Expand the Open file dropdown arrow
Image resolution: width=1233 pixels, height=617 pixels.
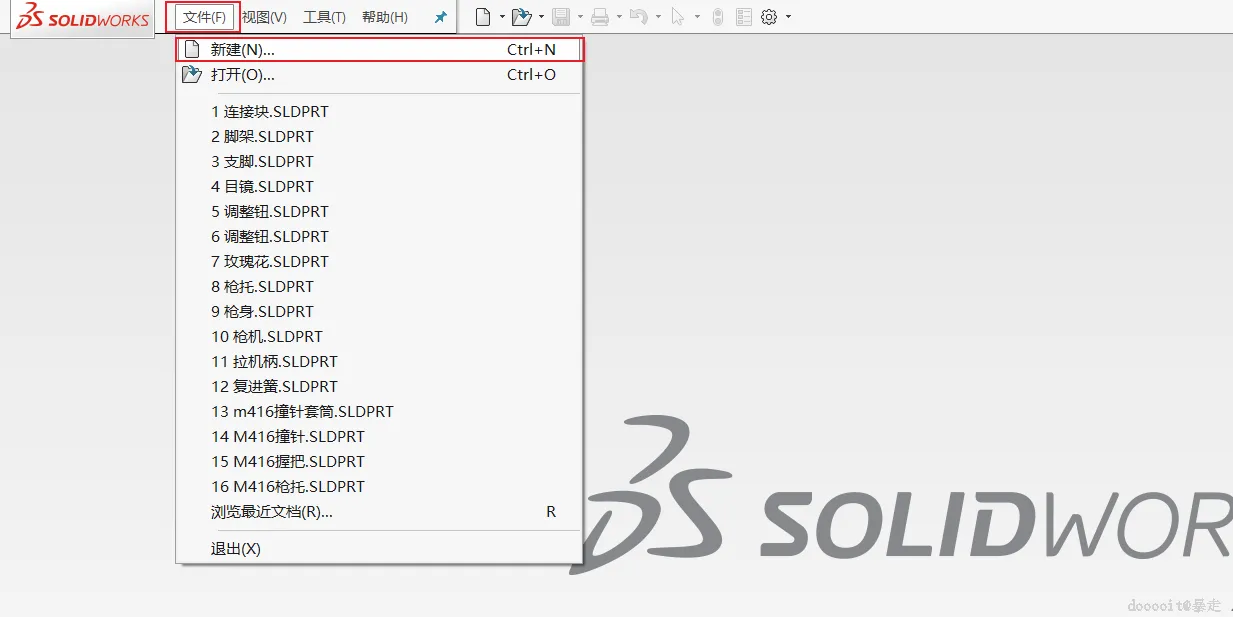[541, 17]
